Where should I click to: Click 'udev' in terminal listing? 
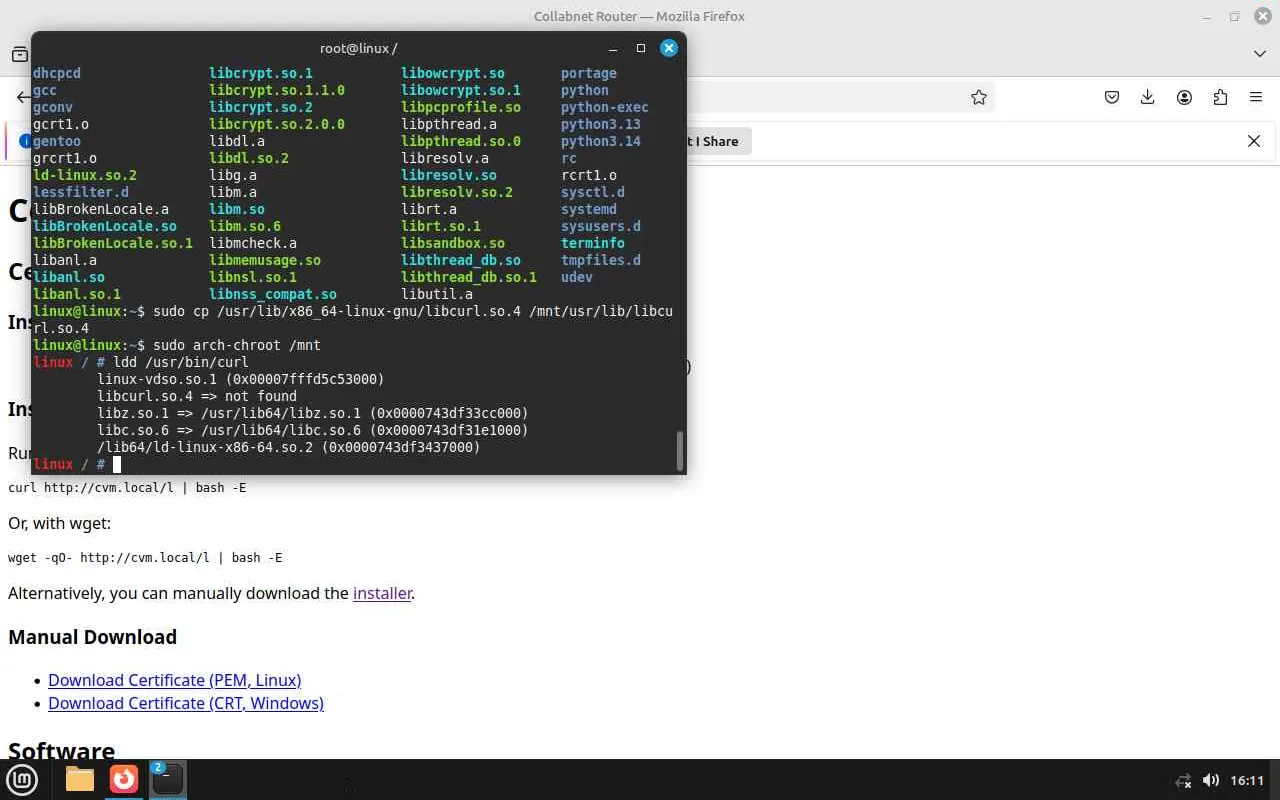click(577, 277)
